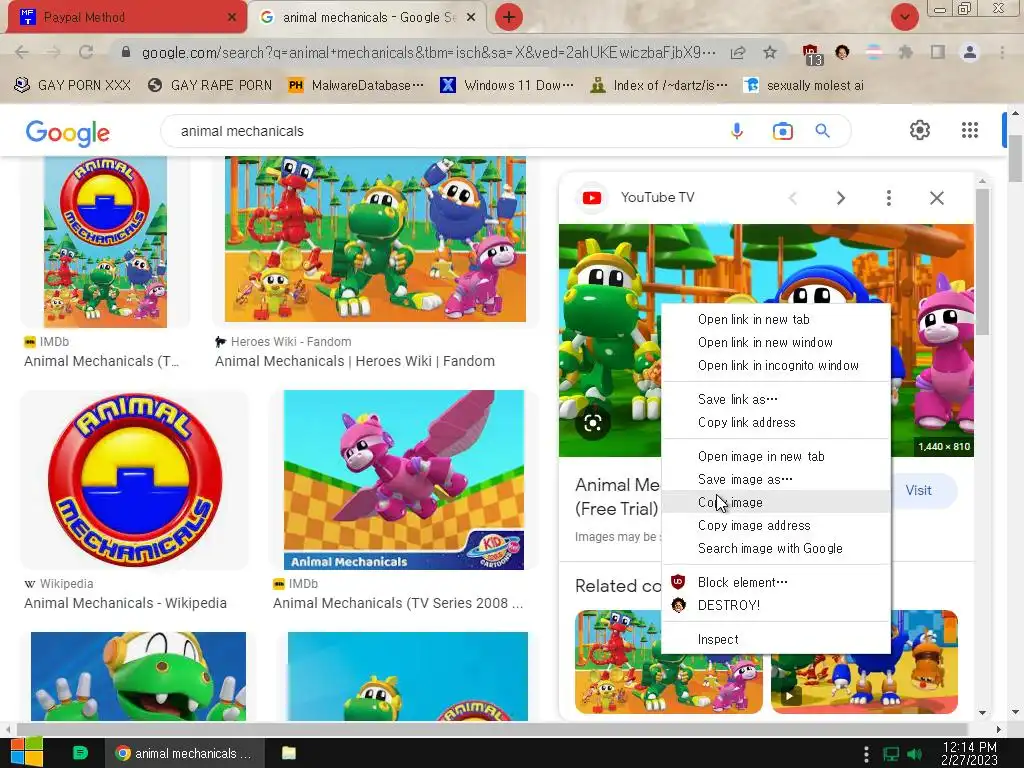This screenshot has width=1024, height=768.
Task: Click the browser address bar URL
Action: click(x=428, y=52)
